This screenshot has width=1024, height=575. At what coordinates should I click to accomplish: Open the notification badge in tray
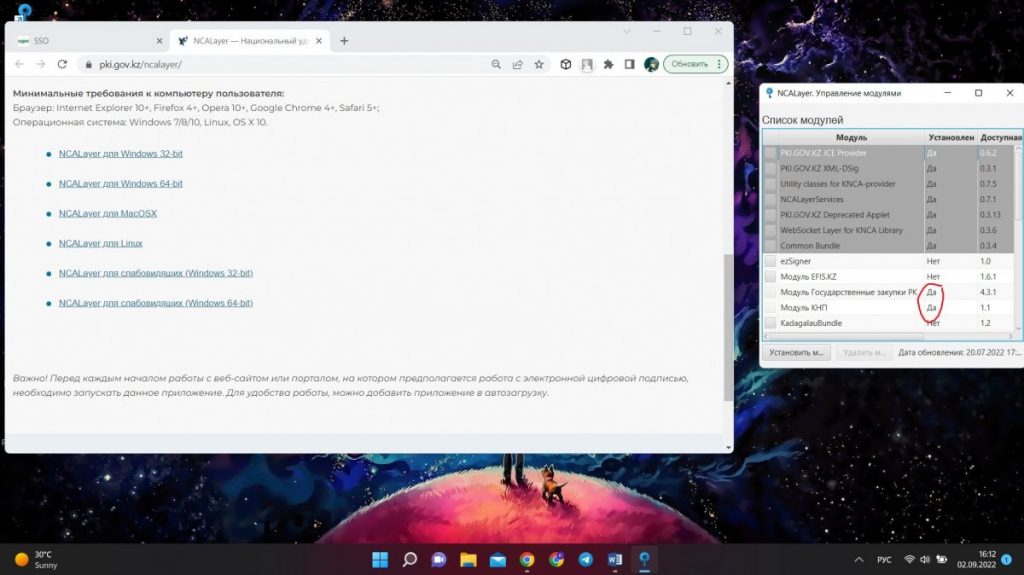(1006, 560)
